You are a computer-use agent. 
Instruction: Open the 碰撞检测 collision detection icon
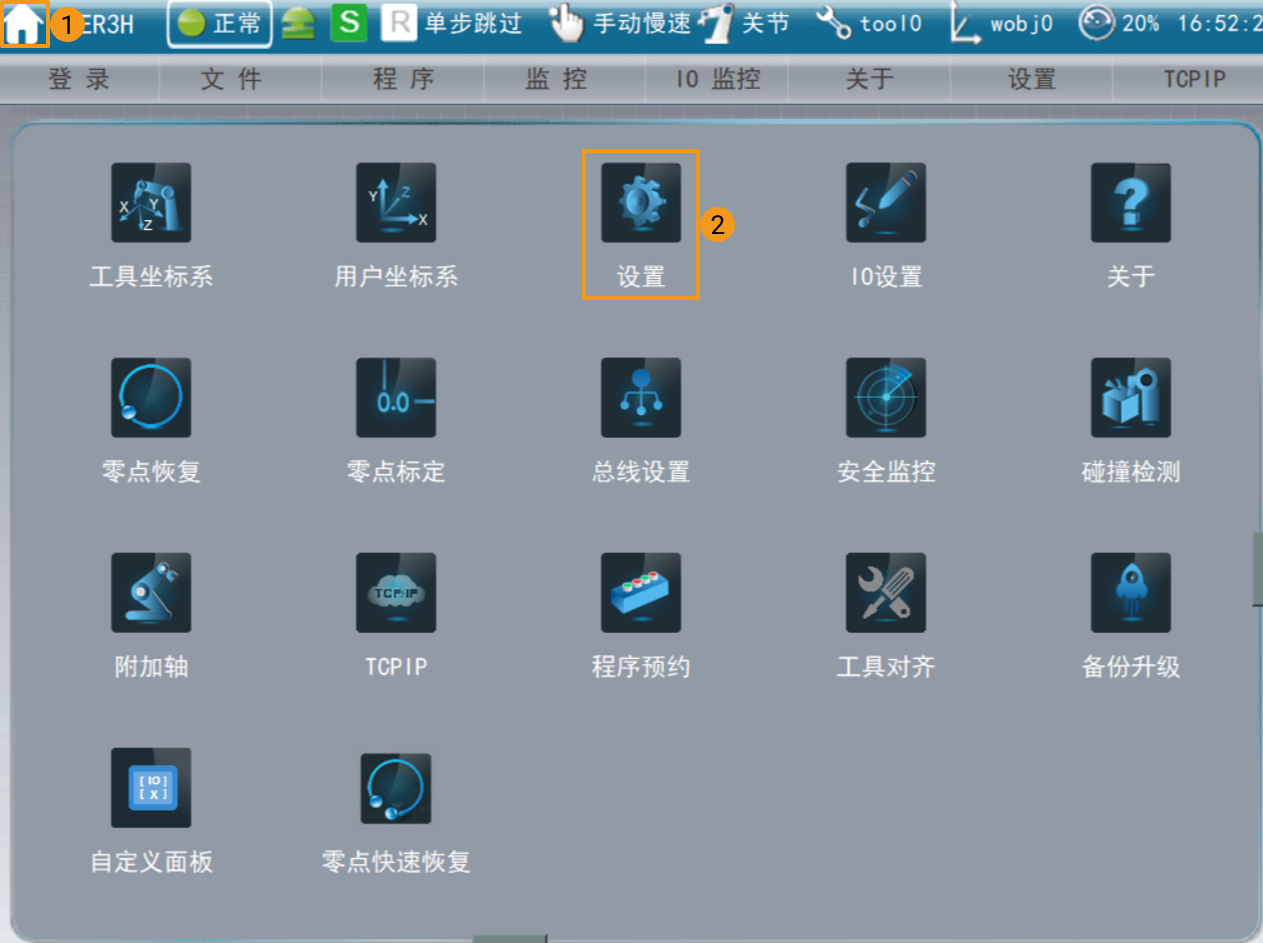[x=1131, y=398]
